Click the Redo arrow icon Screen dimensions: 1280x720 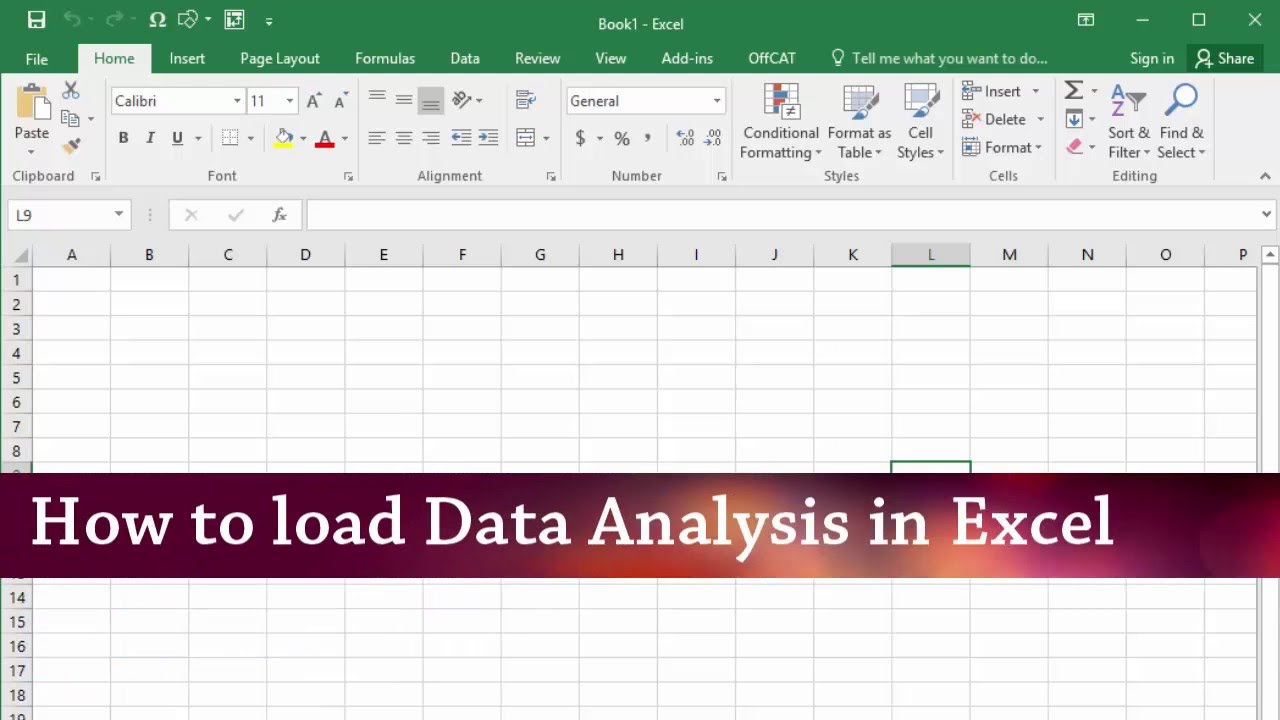[114, 20]
